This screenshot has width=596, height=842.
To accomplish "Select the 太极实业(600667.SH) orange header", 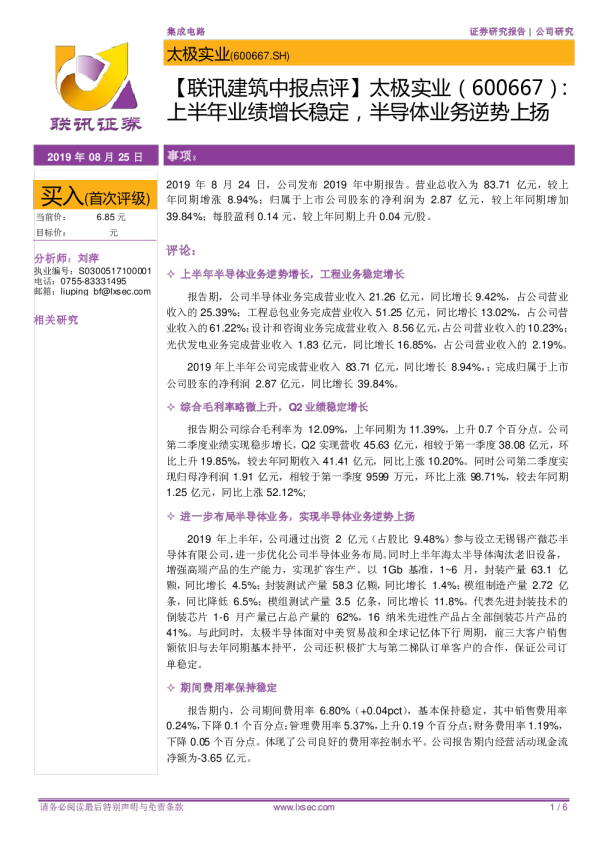I will [369, 54].
